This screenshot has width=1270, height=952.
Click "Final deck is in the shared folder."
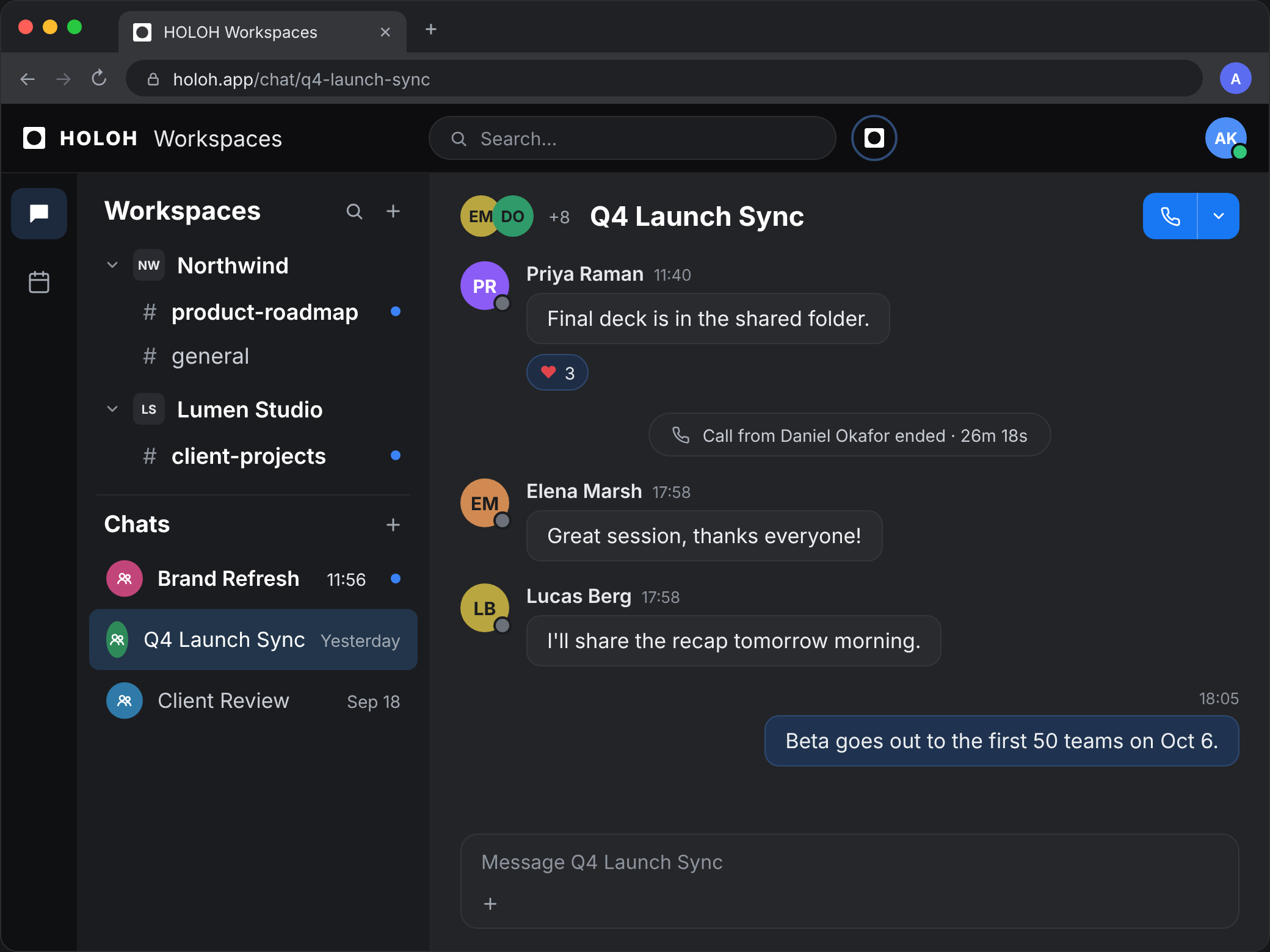pos(708,319)
